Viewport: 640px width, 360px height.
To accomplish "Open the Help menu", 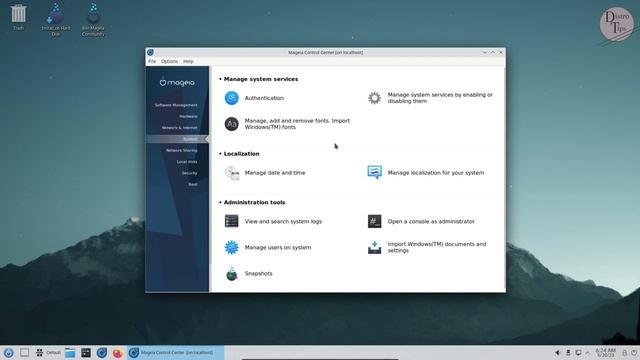I will [188, 61].
